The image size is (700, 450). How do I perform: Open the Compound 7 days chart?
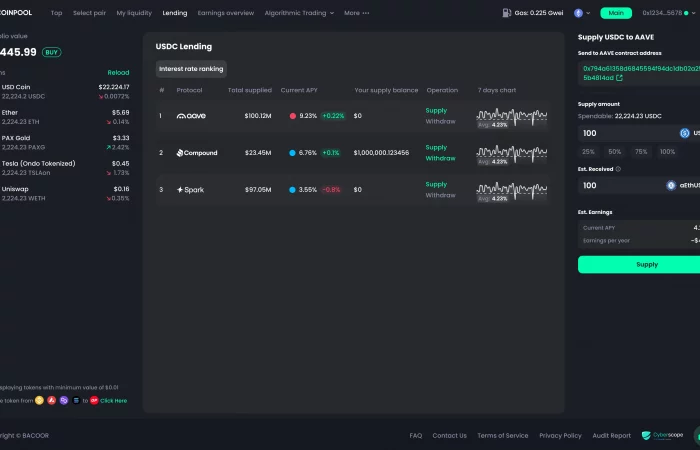point(512,155)
